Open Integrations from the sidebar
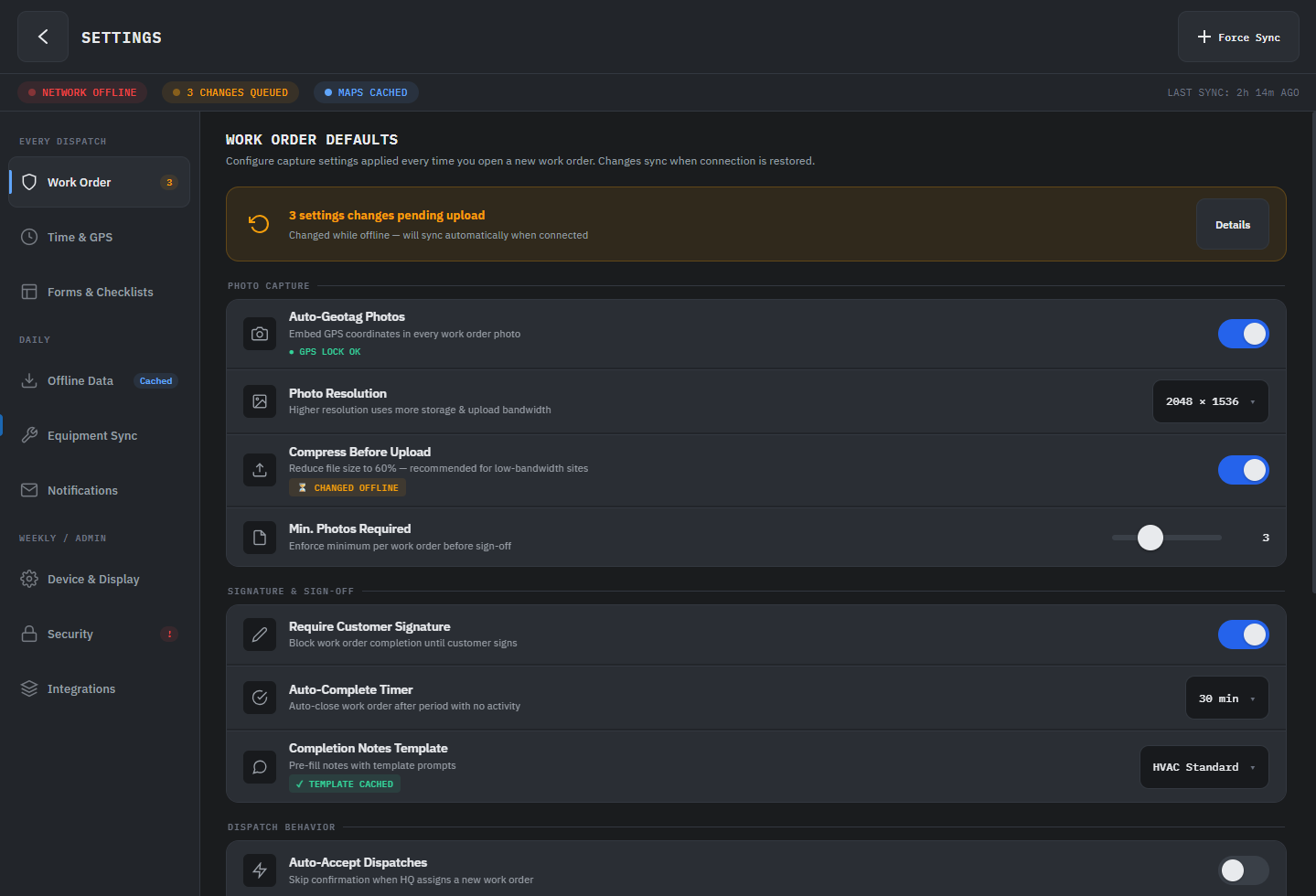Screen dimensions: 1316x896 click(81, 688)
